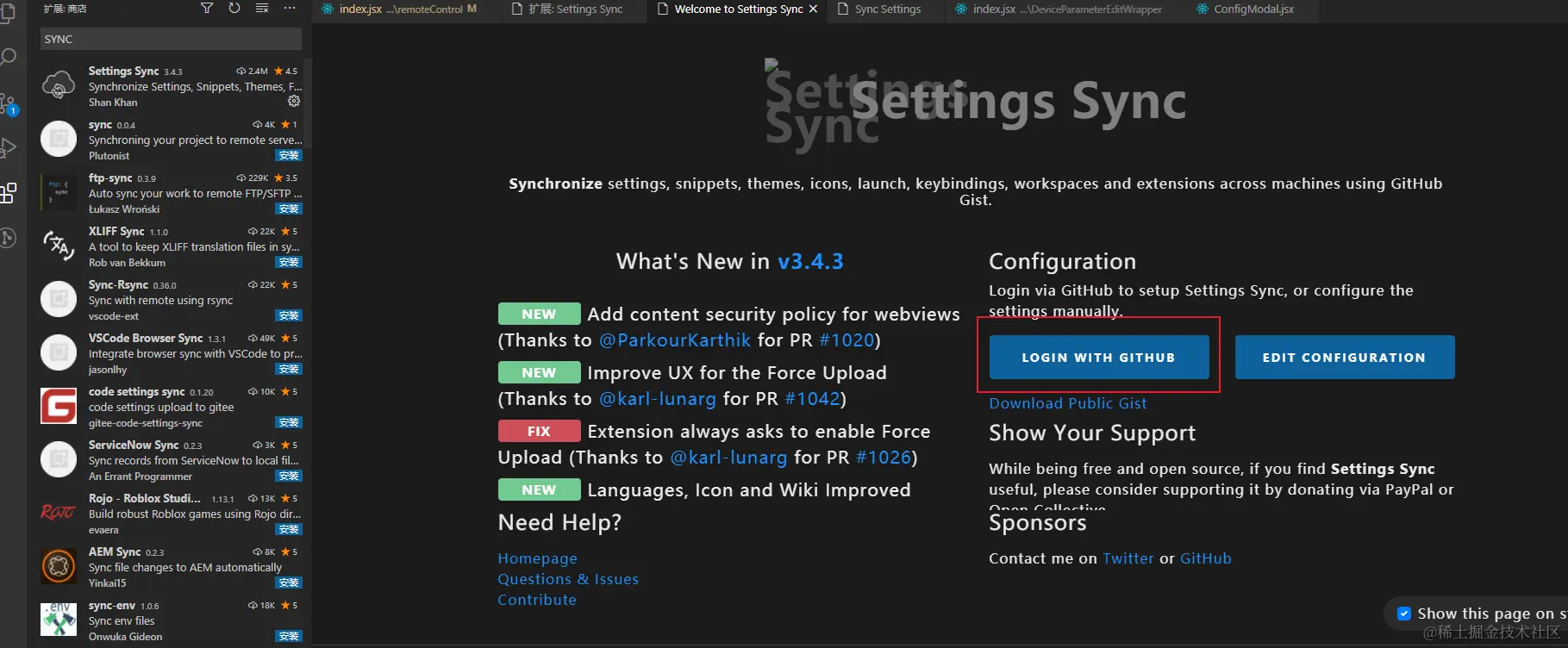This screenshot has height=648, width=1568.
Task: Open the @ParkourKarthik profile link
Action: 675,340
